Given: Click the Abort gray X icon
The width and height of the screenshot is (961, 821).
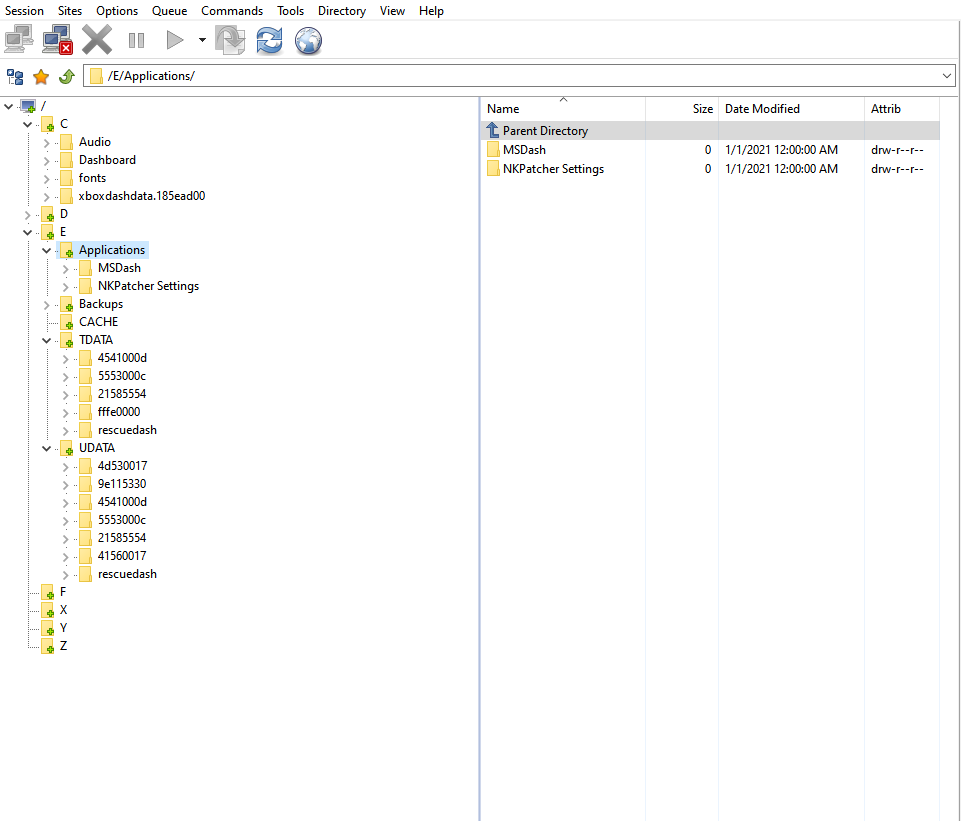Looking at the screenshot, I should 97,40.
